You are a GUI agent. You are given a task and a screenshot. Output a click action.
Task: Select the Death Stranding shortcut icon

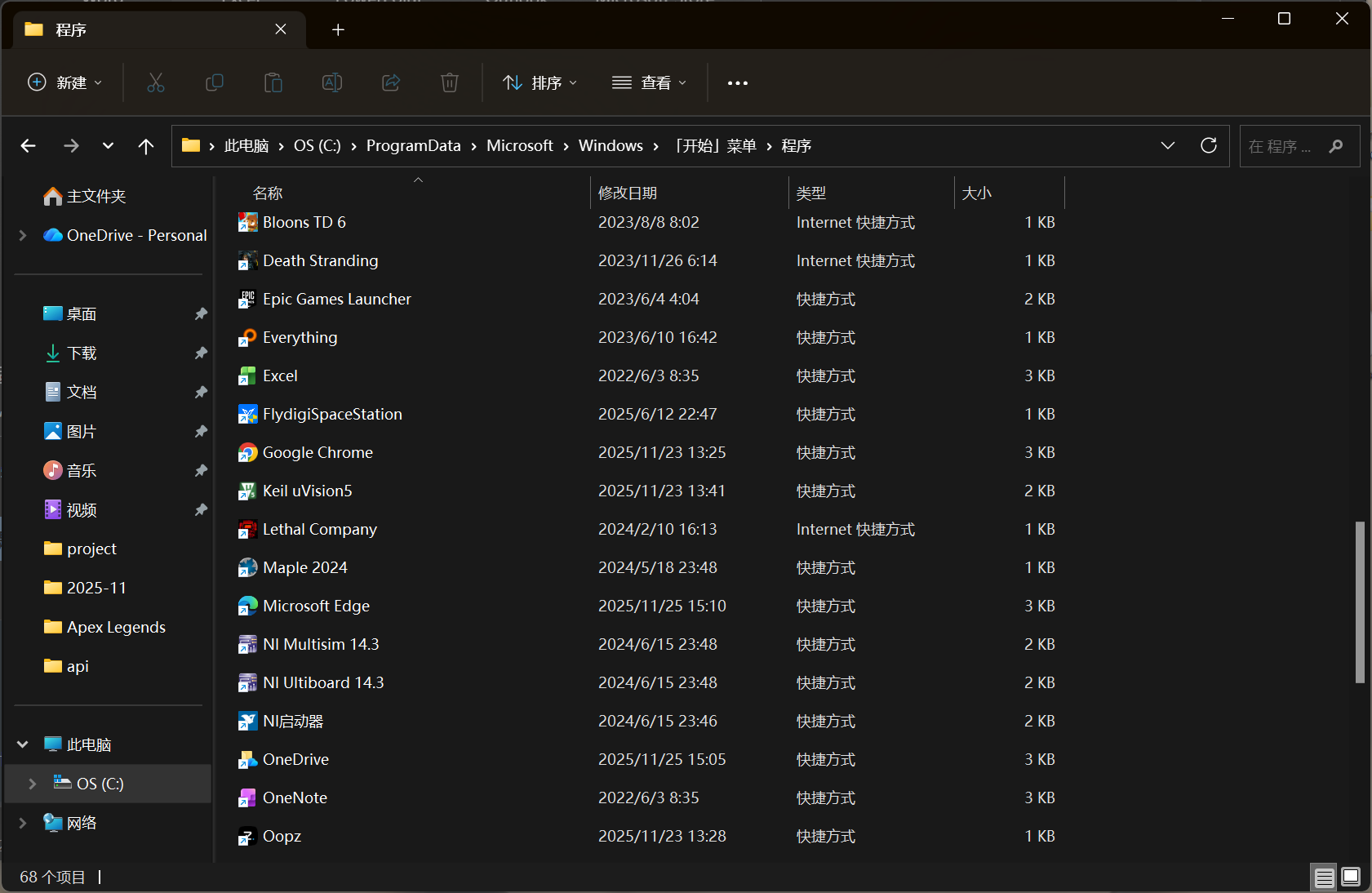pos(247,261)
